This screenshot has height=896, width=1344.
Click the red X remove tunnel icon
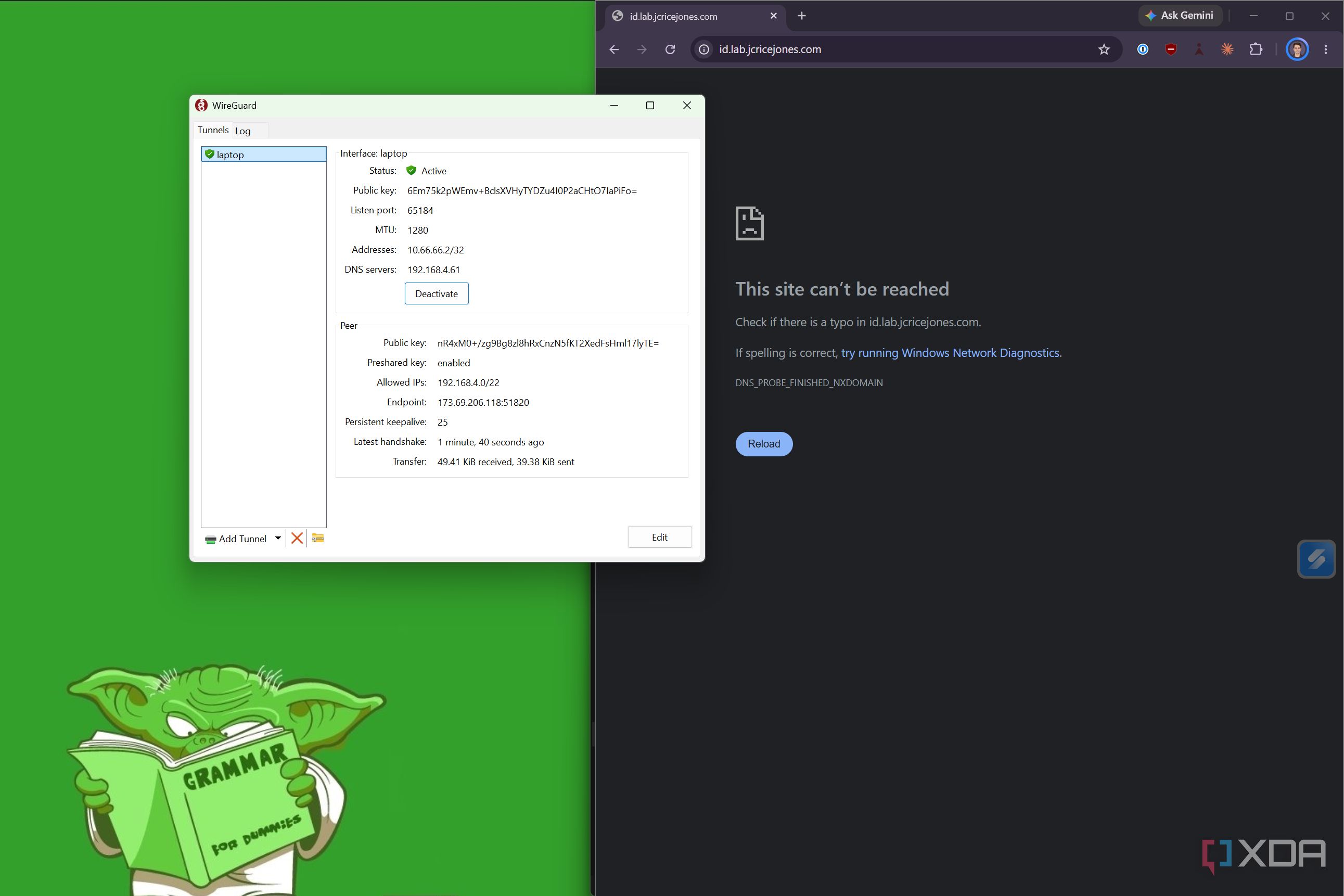pyautogui.click(x=297, y=539)
